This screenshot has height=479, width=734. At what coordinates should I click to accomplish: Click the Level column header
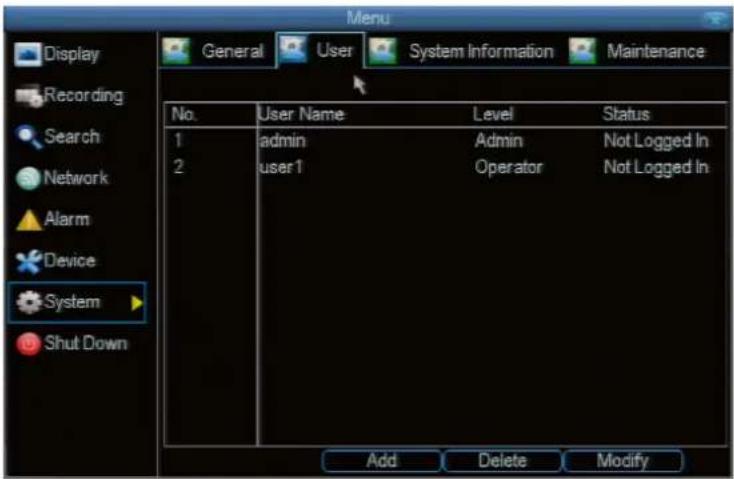(x=493, y=114)
